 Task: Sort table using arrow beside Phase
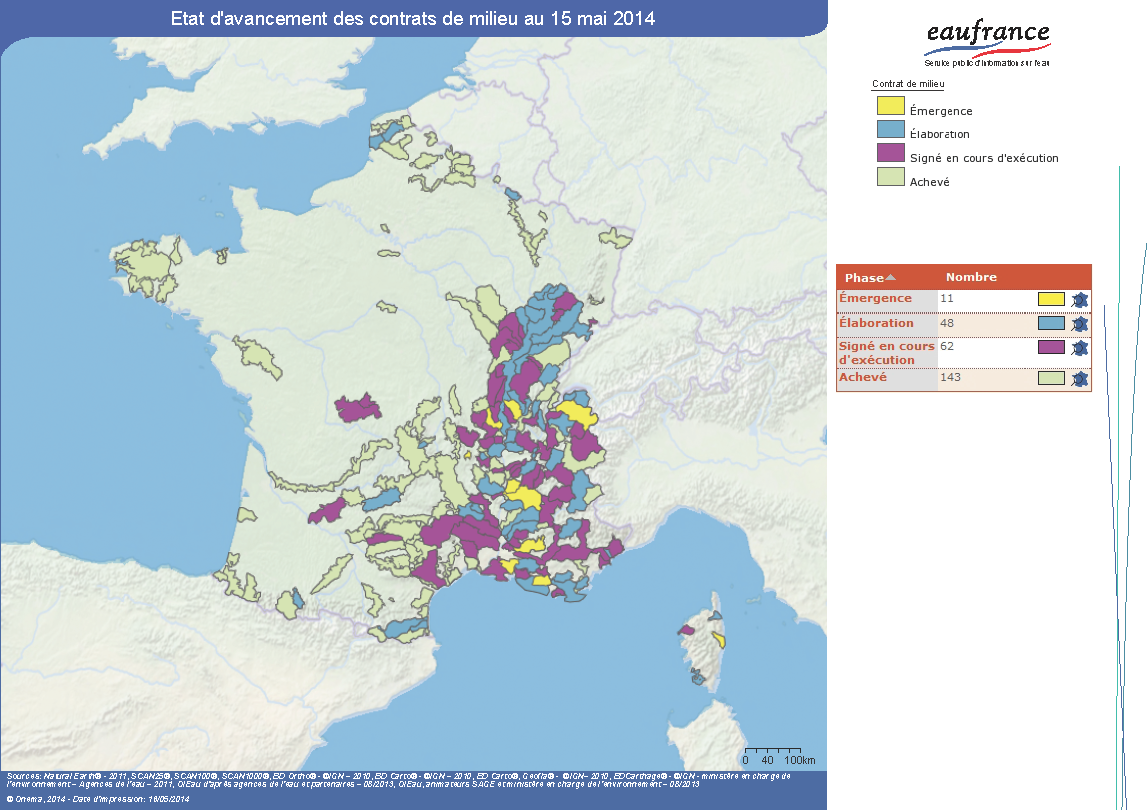890,277
